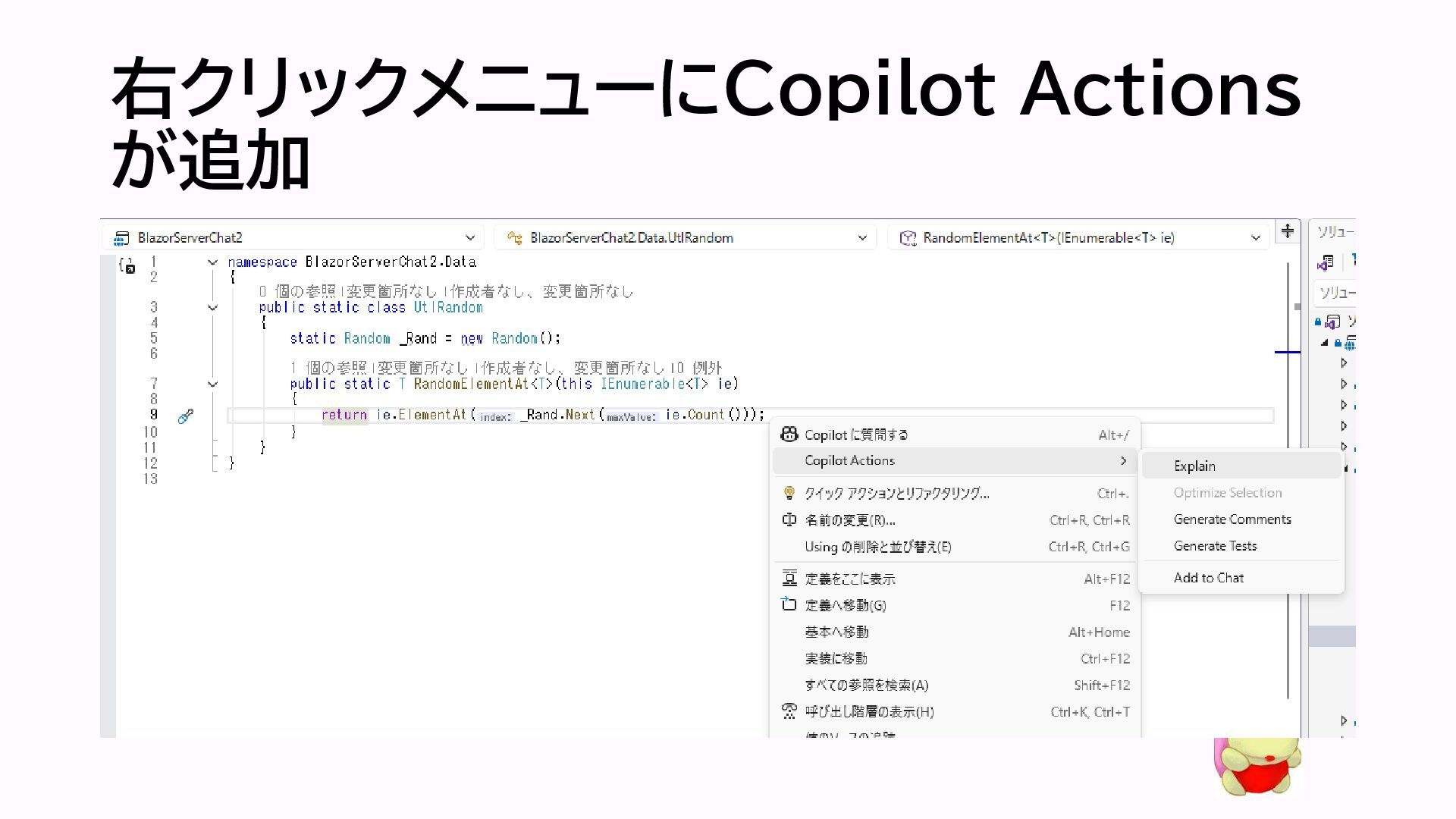The image size is (1456, 819).
Task: Choose 'すべての参照を検索(A)' menu item
Action: coord(955,685)
